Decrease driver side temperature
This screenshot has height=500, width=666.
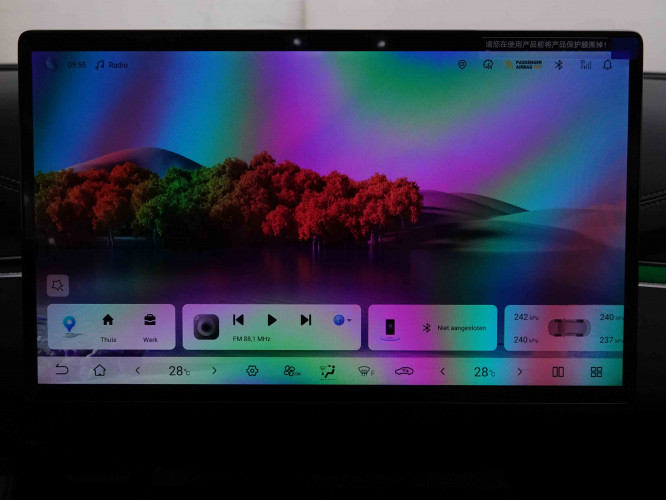click(138, 371)
